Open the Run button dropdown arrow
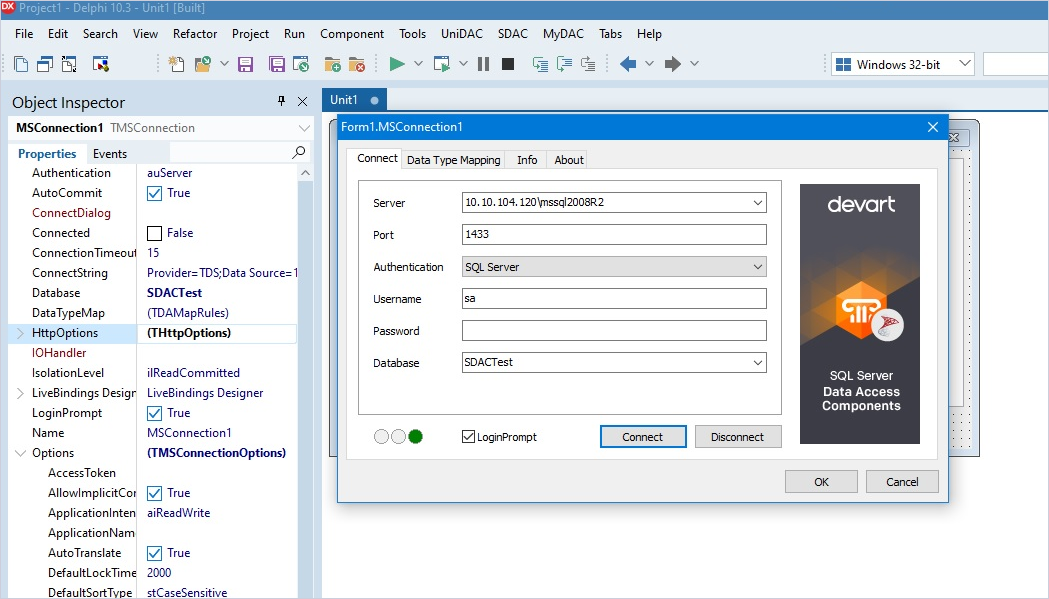The image size is (1049, 599). click(418, 64)
